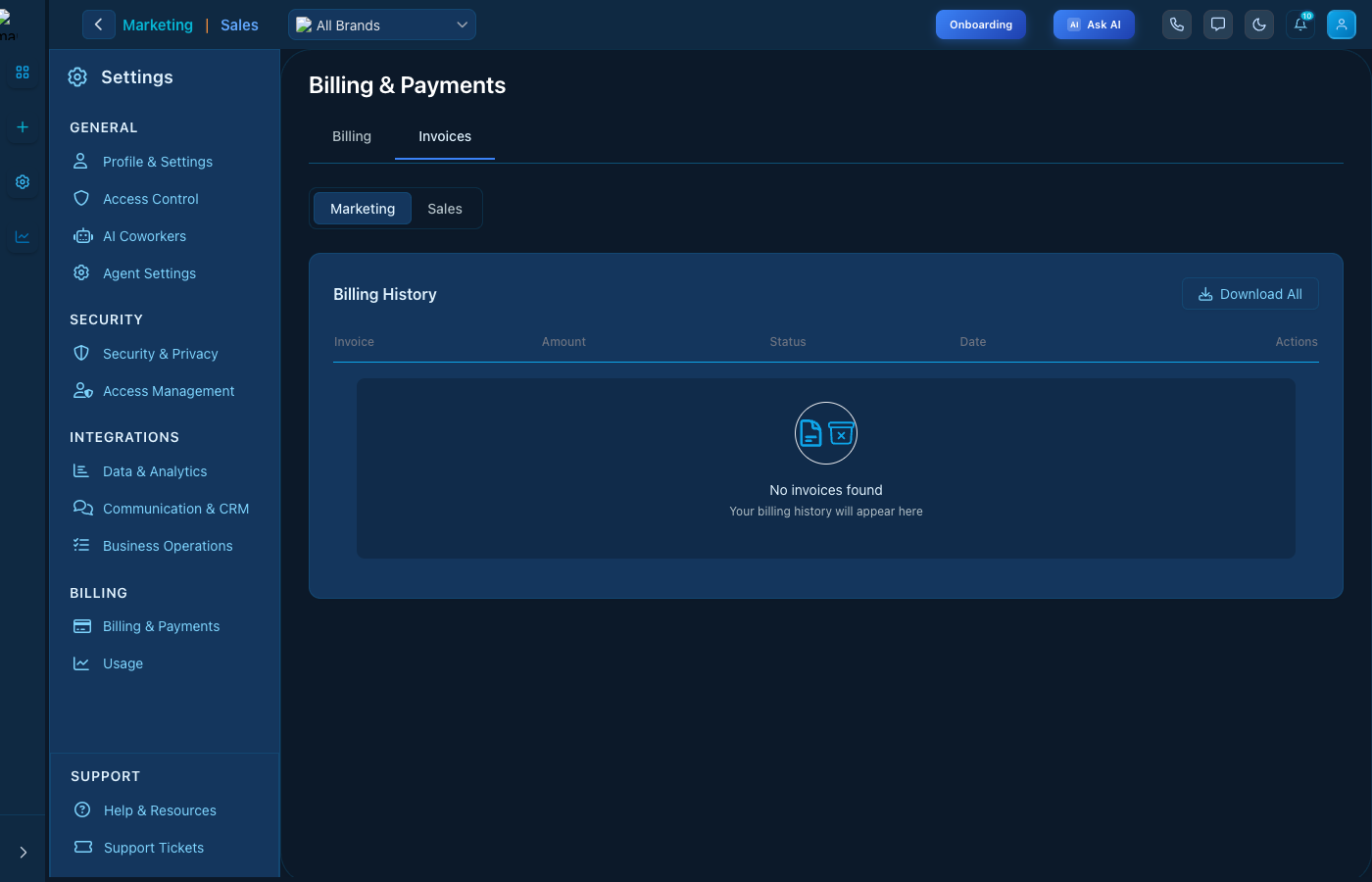Viewport: 1372px width, 882px height.
Task: Click the Status column header
Action: tap(788, 342)
